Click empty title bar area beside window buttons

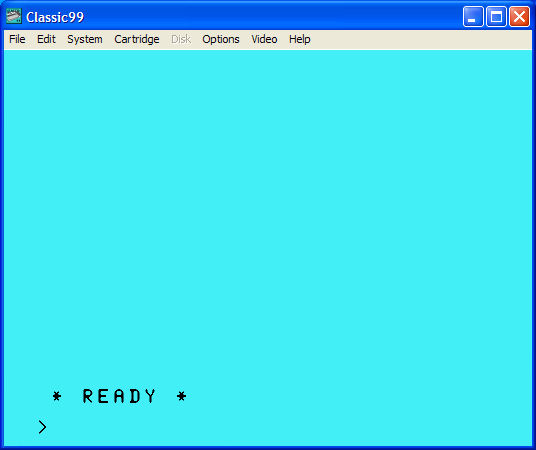[273, 16]
